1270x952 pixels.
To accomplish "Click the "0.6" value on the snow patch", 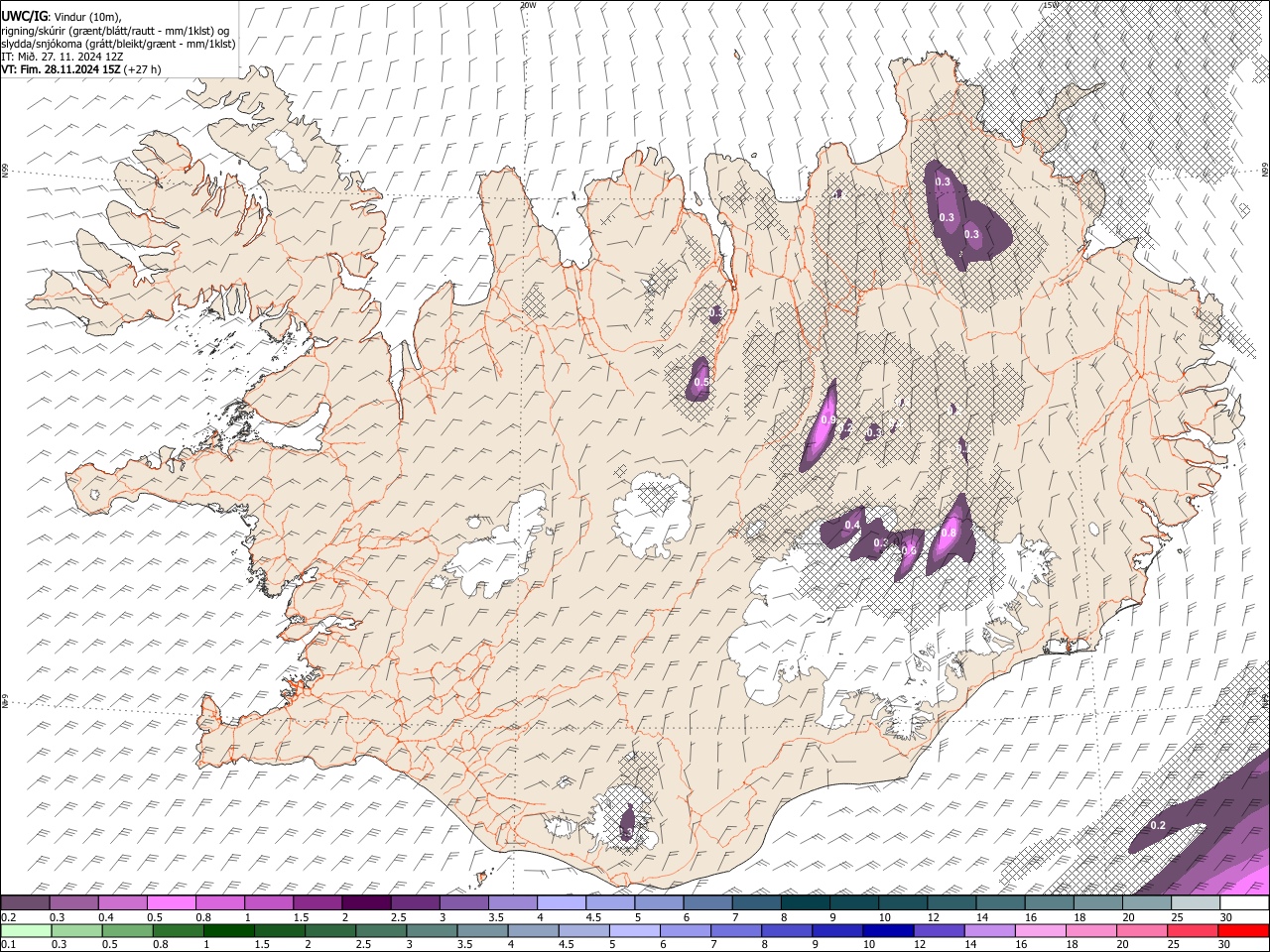I will click(909, 550).
